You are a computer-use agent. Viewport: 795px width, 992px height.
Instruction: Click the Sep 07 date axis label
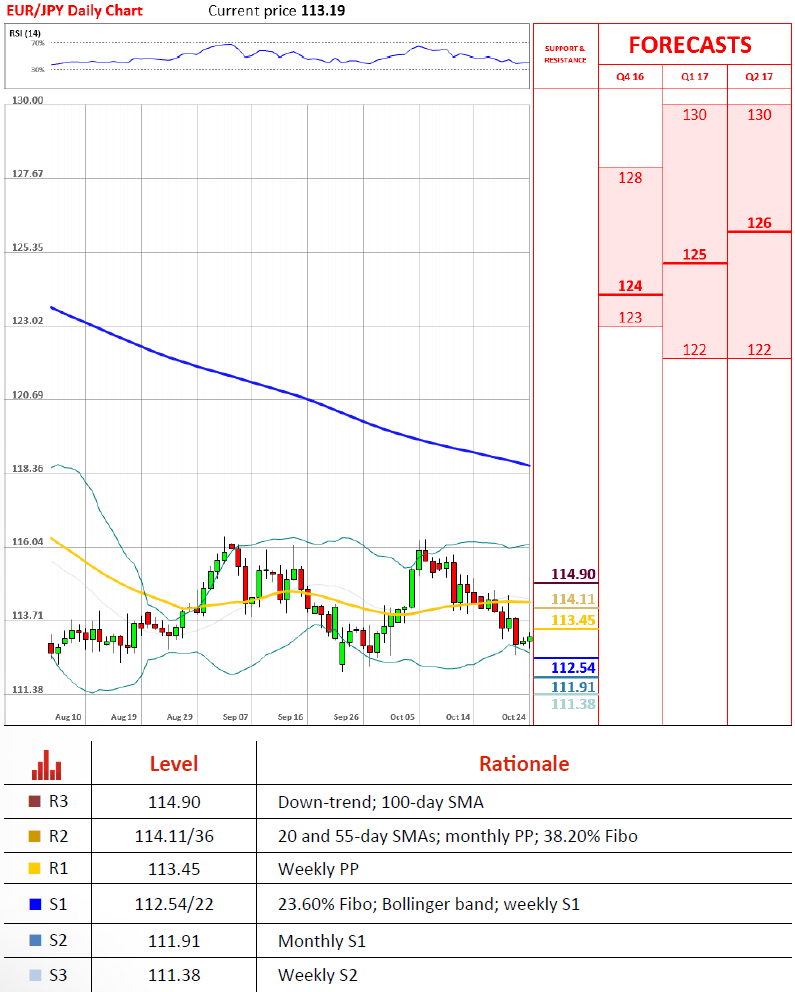click(x=235, y=717)
